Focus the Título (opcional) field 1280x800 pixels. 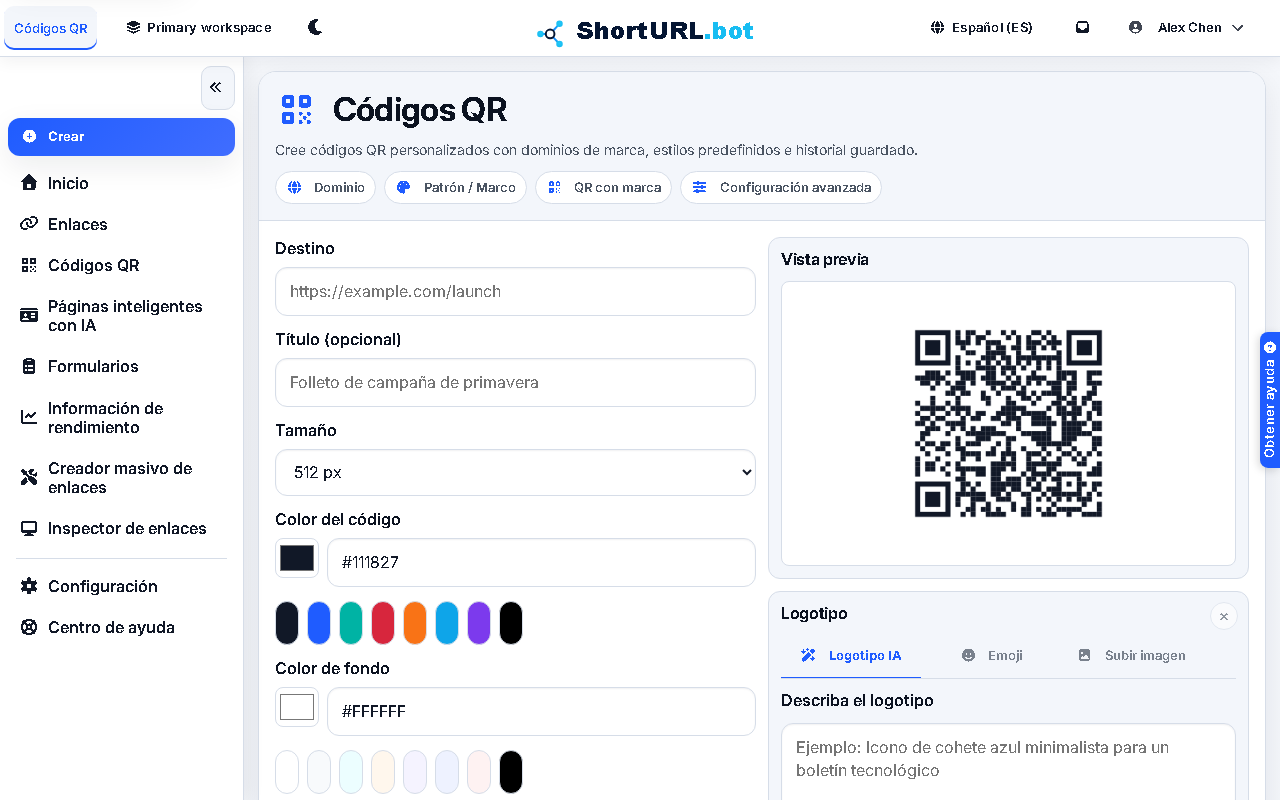tap(515, 382)
